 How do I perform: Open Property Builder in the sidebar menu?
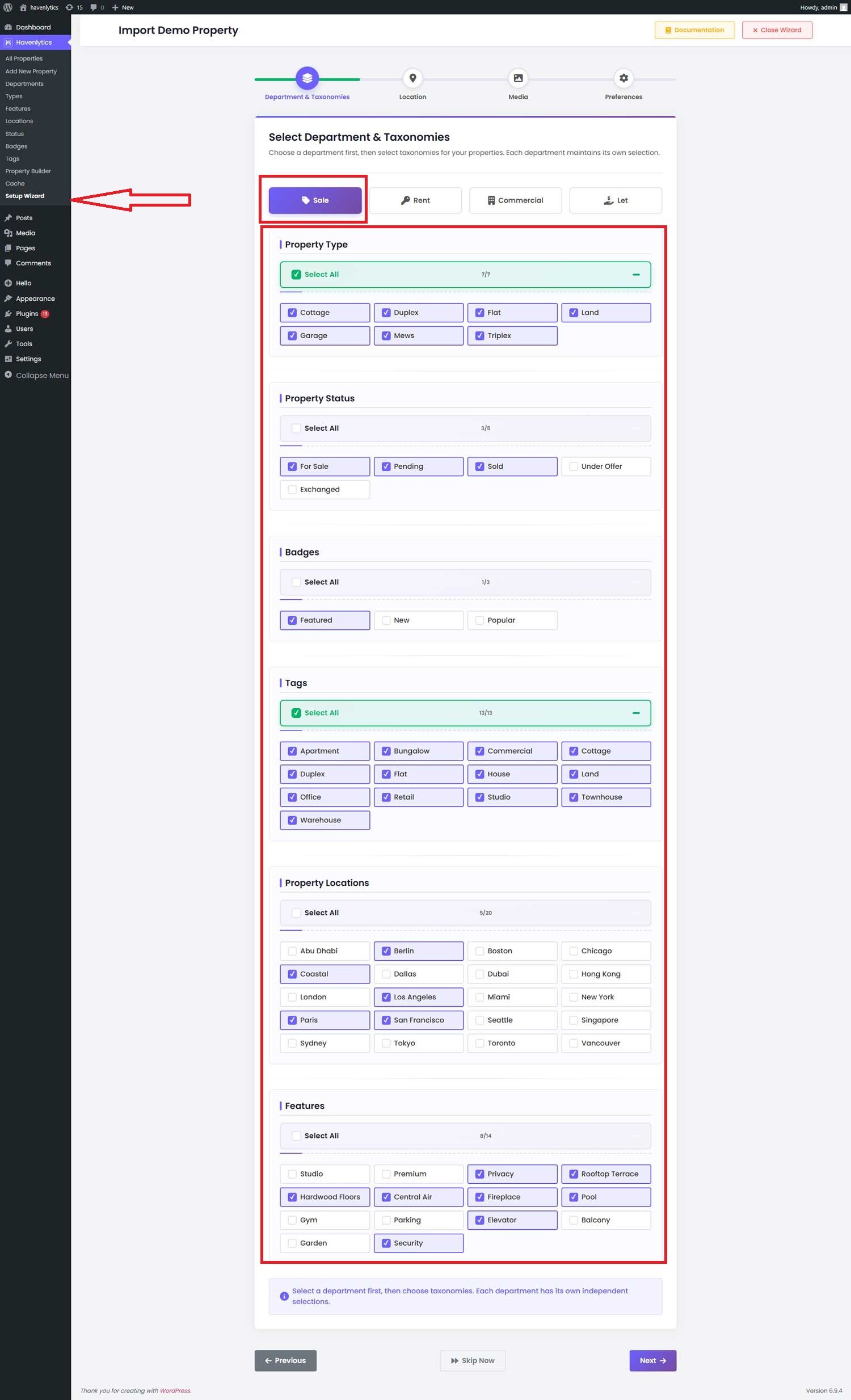pos(28,171)
